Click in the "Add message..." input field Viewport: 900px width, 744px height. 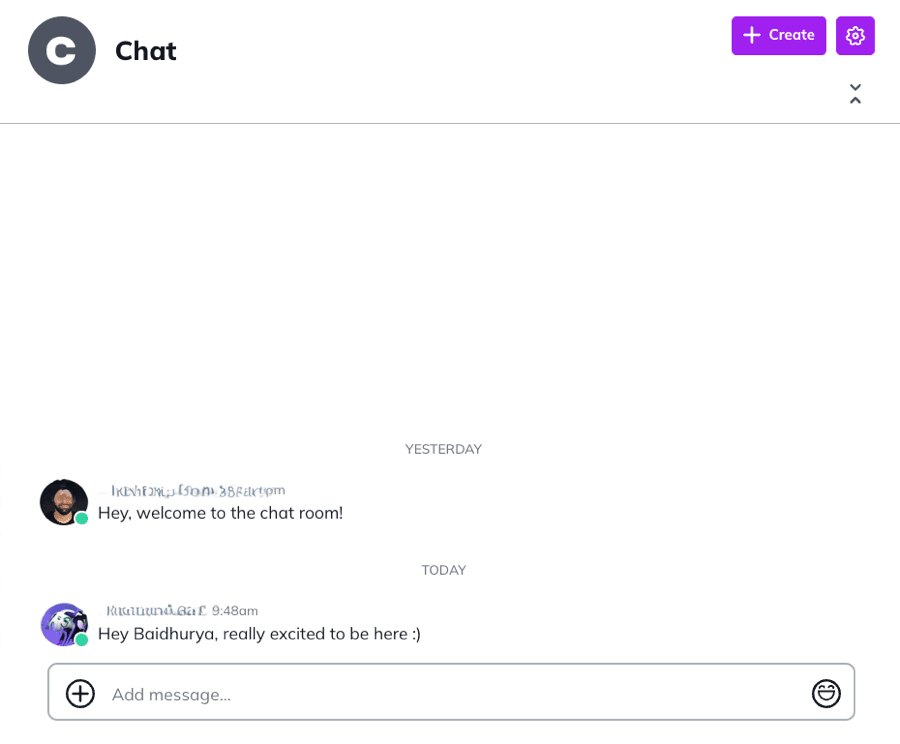[x=450, y=694]
